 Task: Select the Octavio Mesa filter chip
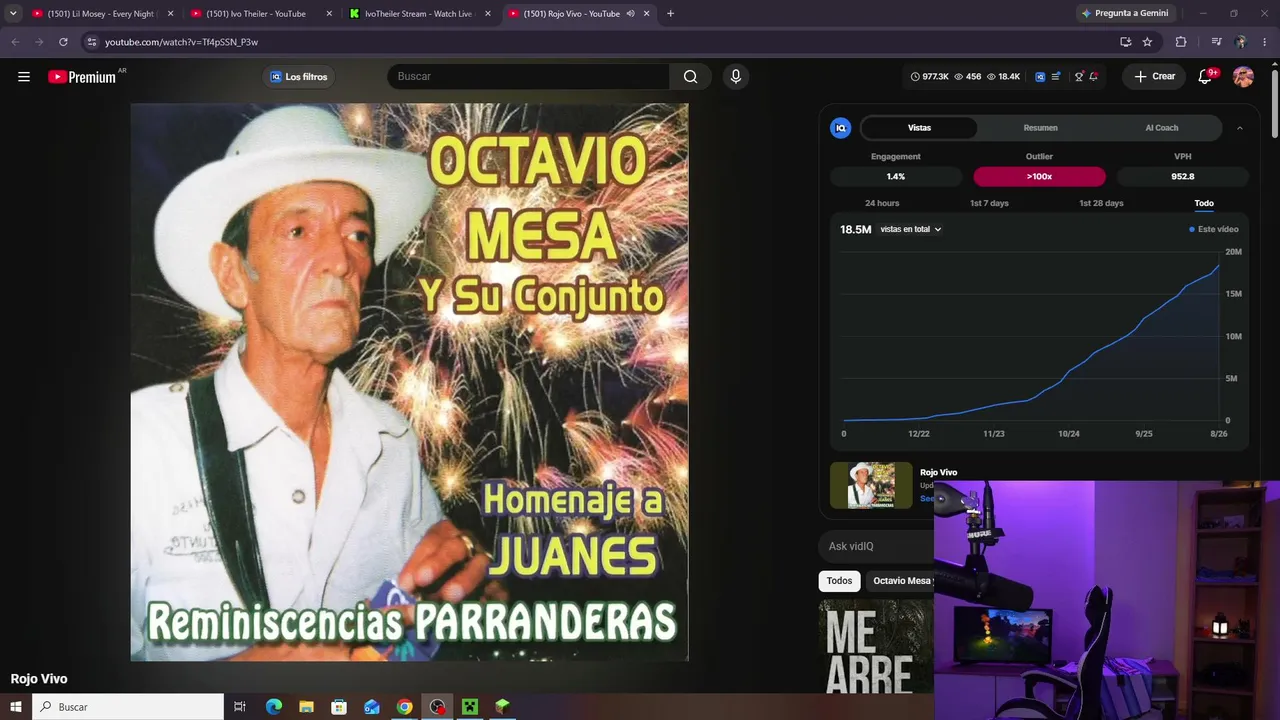click(901, 581)
